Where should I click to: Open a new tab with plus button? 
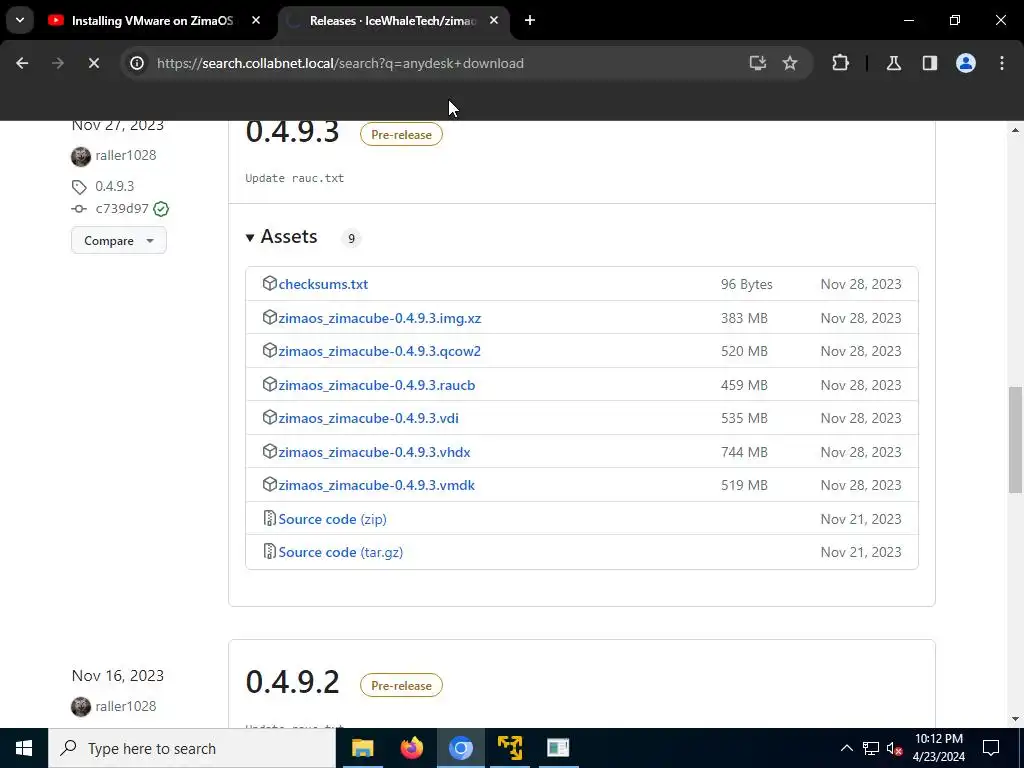(x=530, y=20)
